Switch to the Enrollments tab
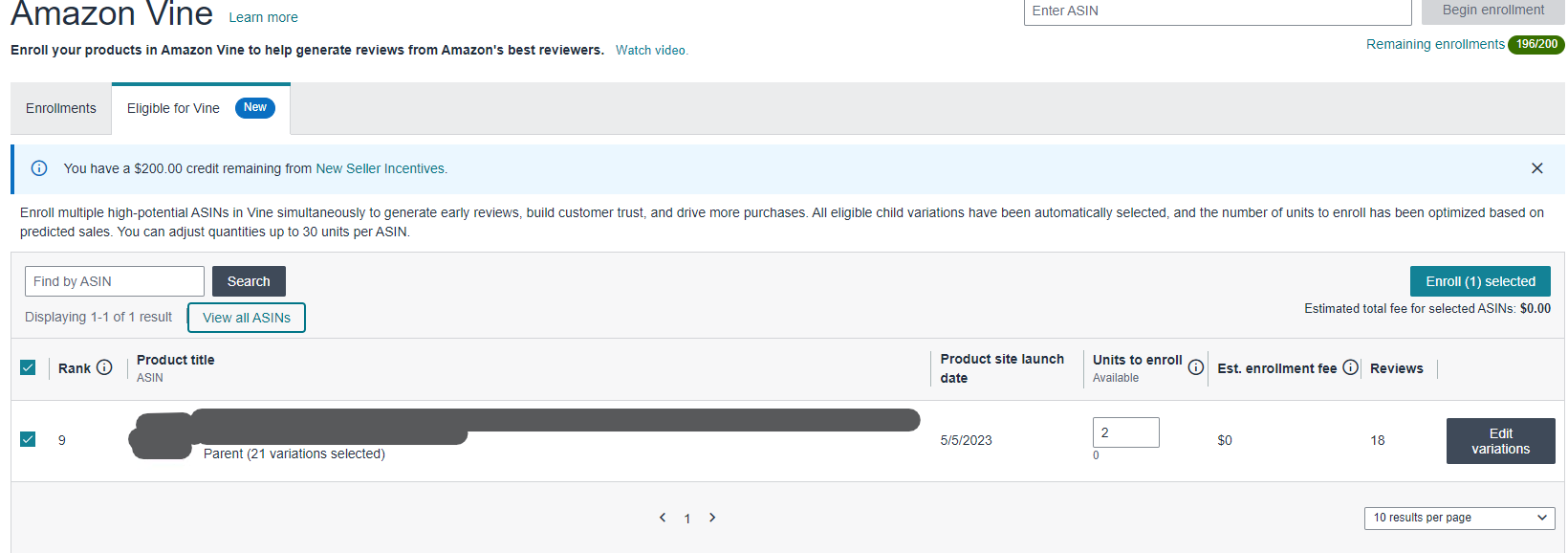The width and height of the screenshot is (1568, 553). pyautogui.click(x=61, y=108)
